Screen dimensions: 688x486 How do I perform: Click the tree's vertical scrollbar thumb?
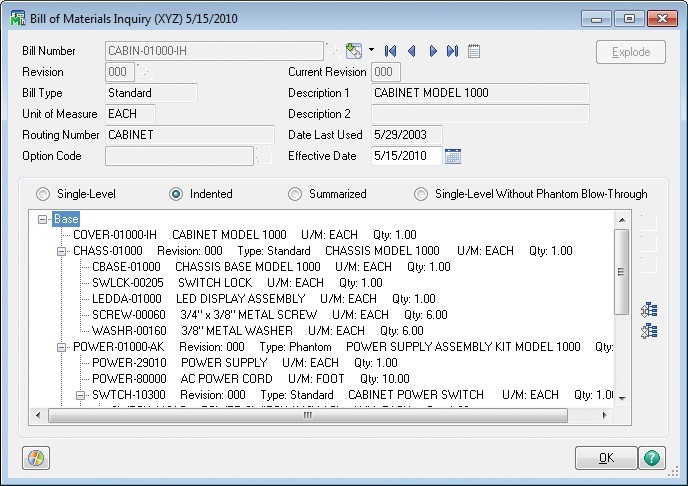621,272
